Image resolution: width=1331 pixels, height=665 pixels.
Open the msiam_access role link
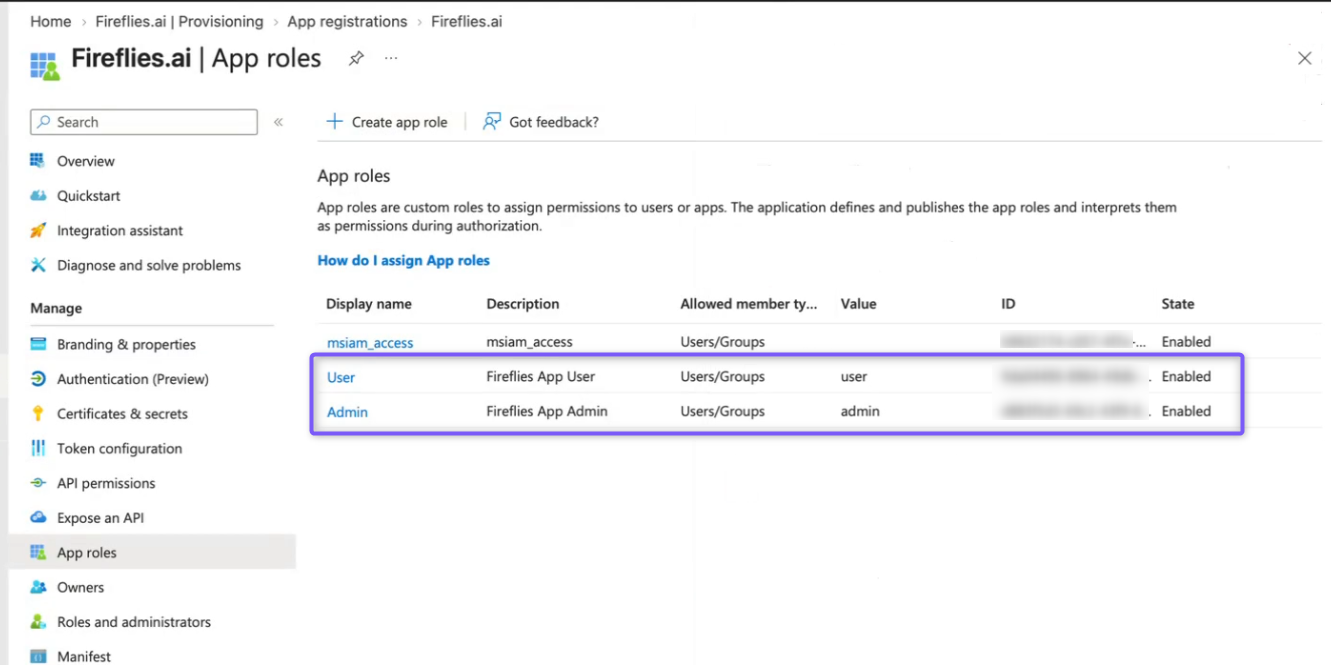coord(370,342)
